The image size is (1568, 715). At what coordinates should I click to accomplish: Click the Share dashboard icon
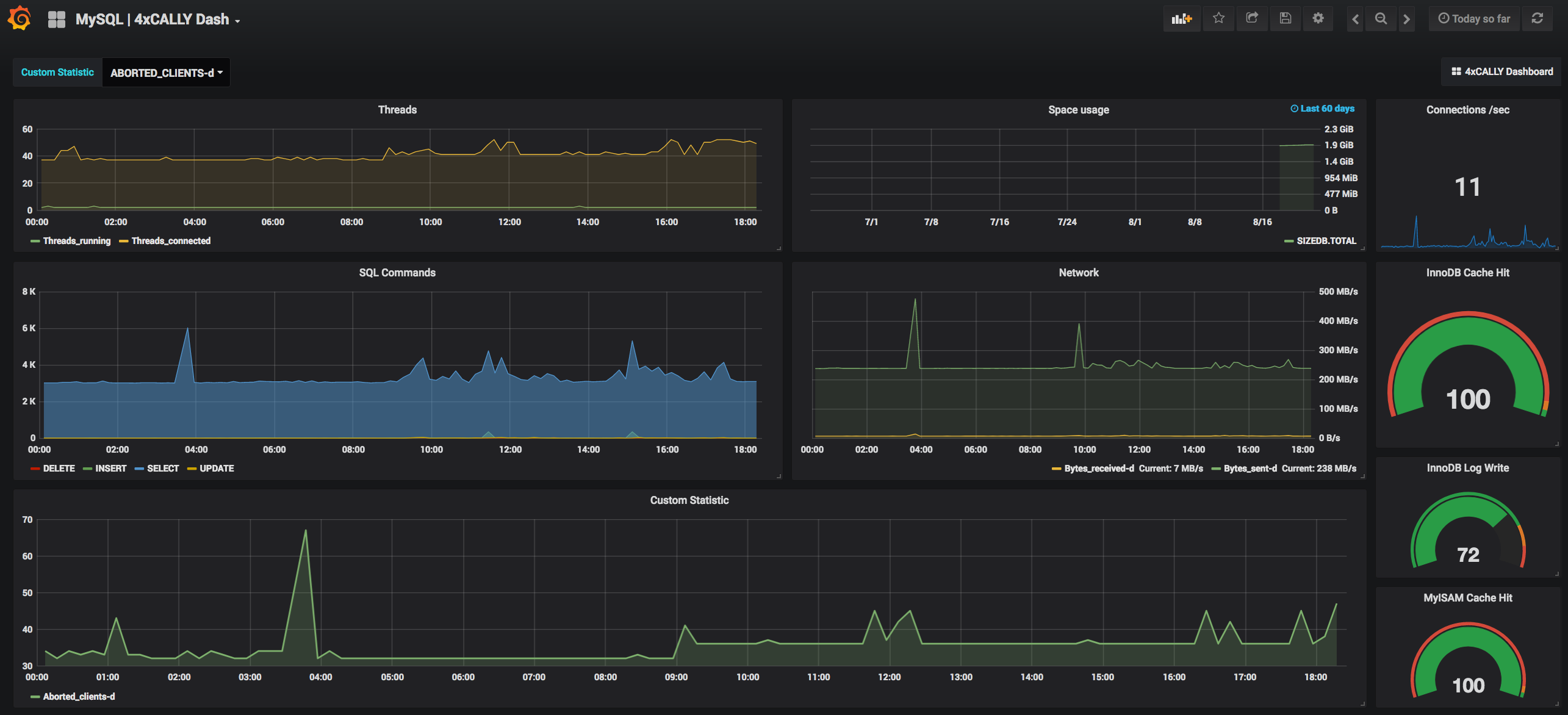[x=1252, y=18]
